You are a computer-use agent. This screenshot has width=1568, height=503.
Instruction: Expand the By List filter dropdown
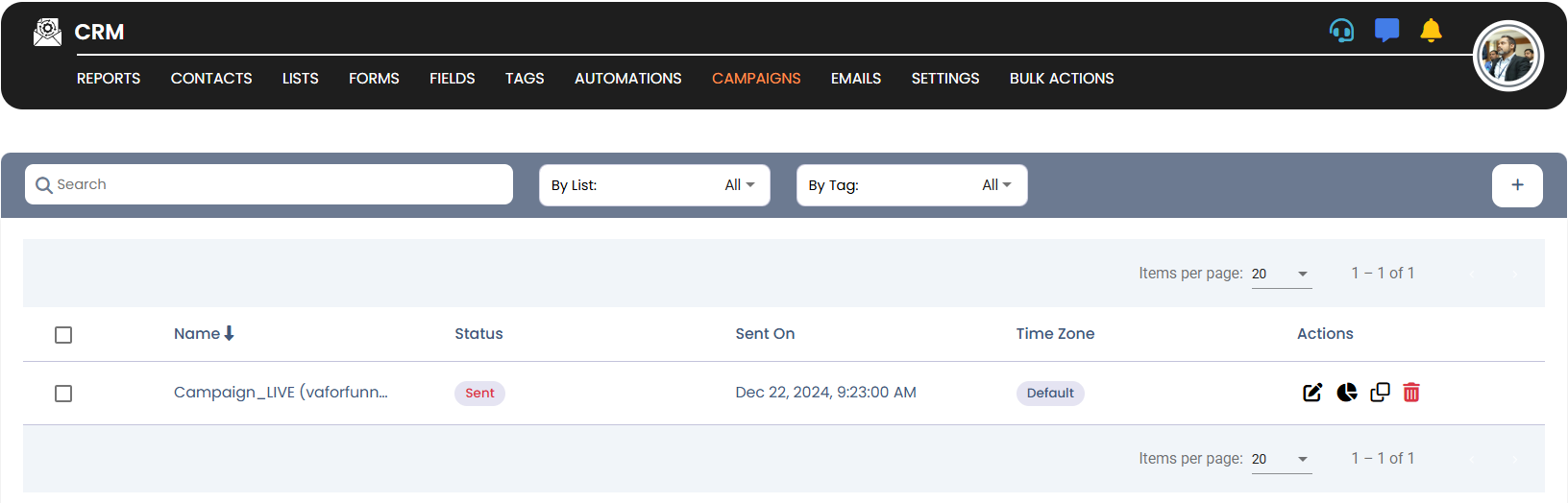click(x=654, y=185)
